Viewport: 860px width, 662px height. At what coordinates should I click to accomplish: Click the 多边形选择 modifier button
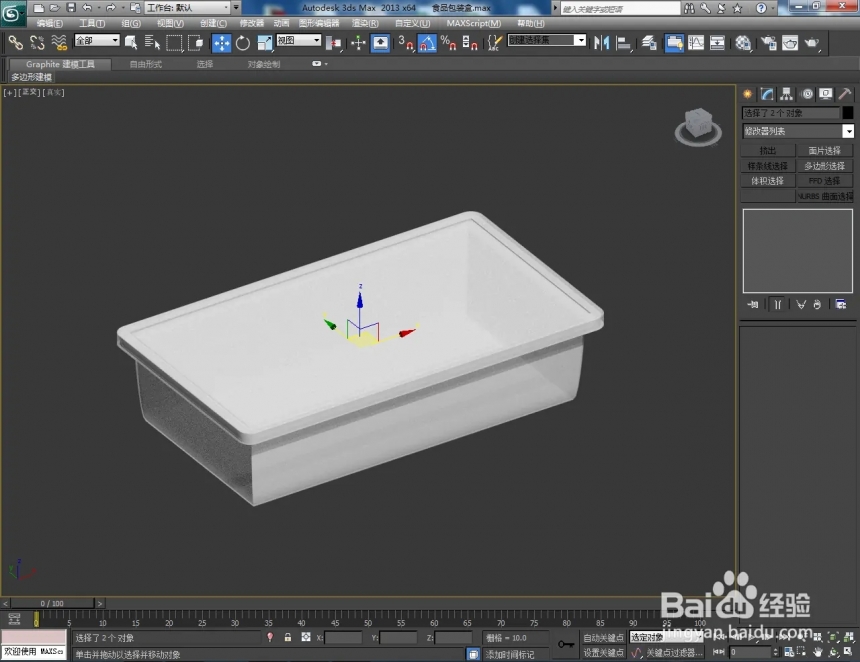824,166
